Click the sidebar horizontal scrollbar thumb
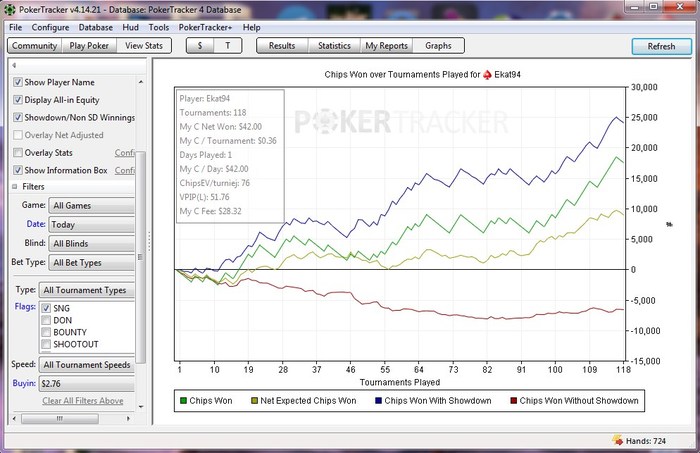This screenshot has height=453, width=700. (60, 419)
